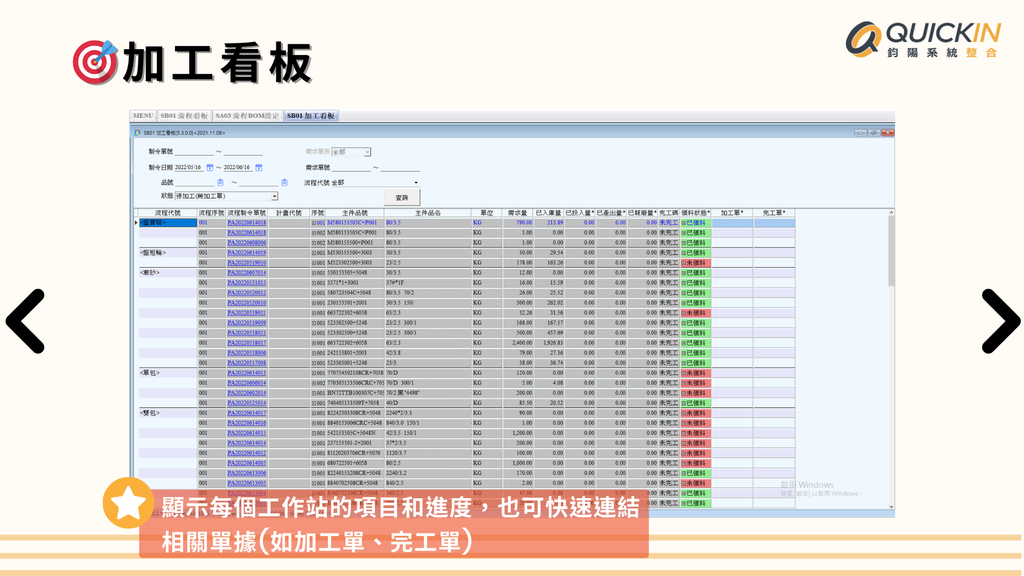1024x576 pixels.
Task: Switch to the SA03 流程BOM設定 tab
Action: tap(247, 115)
